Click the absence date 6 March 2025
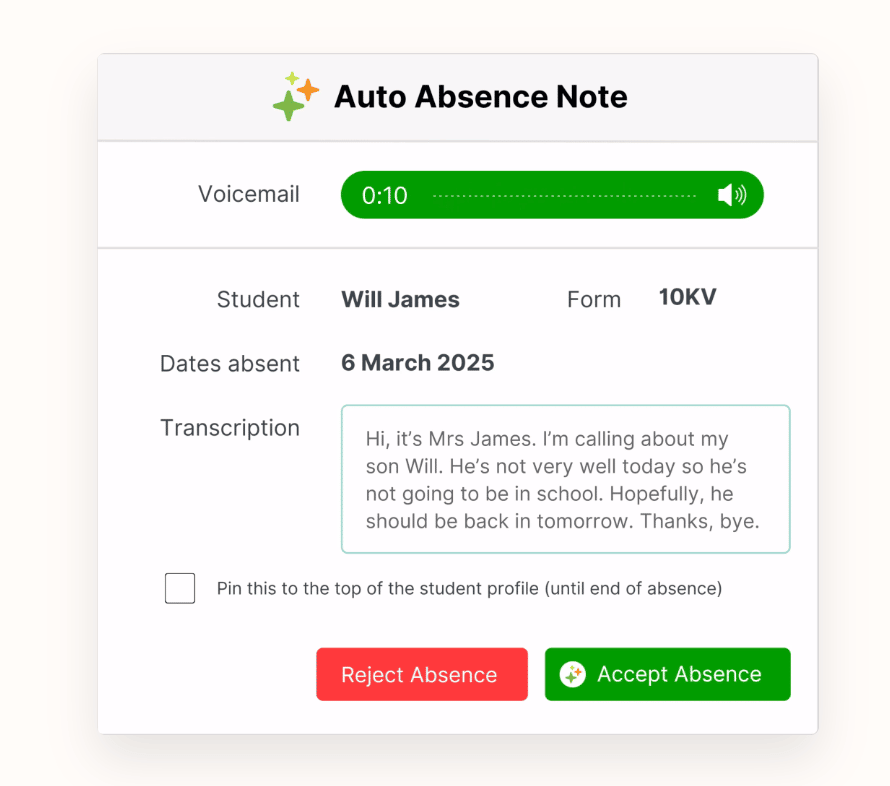This screenshot has height=786, width=890. pyautogui.click(x=417, y=362)
